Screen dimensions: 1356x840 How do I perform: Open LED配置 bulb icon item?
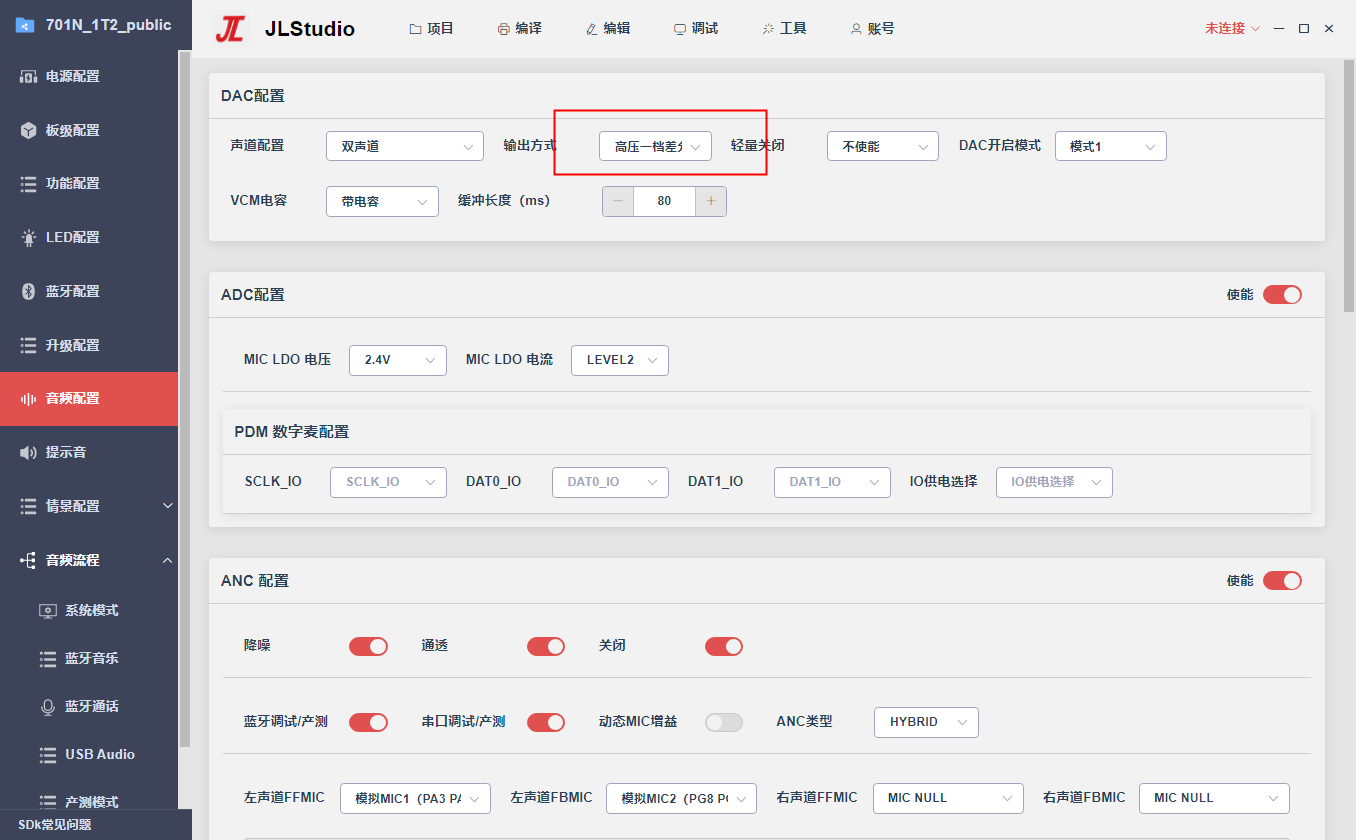click(x=89, y=237)
